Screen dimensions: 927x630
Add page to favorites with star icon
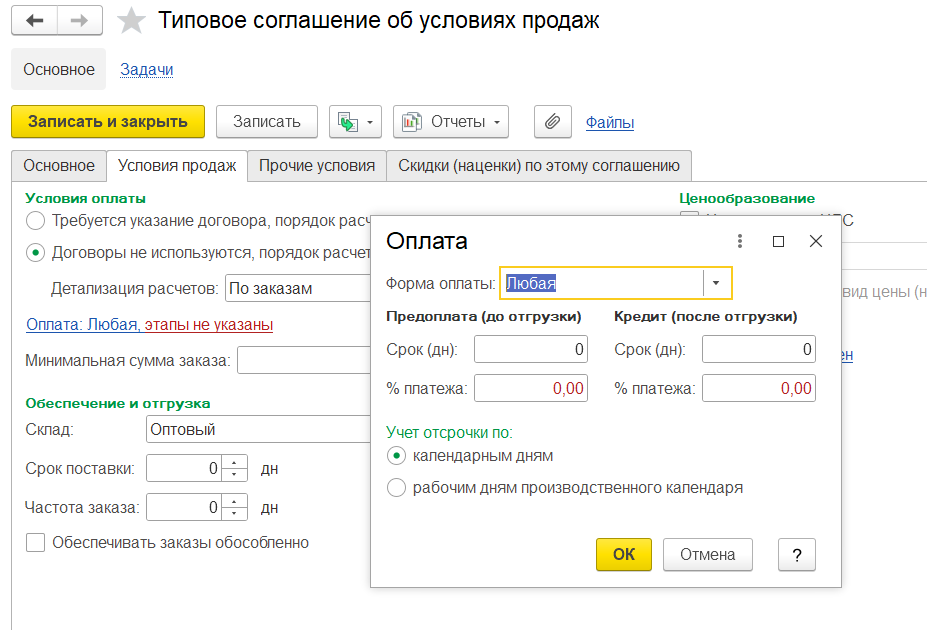click(131, 21)
